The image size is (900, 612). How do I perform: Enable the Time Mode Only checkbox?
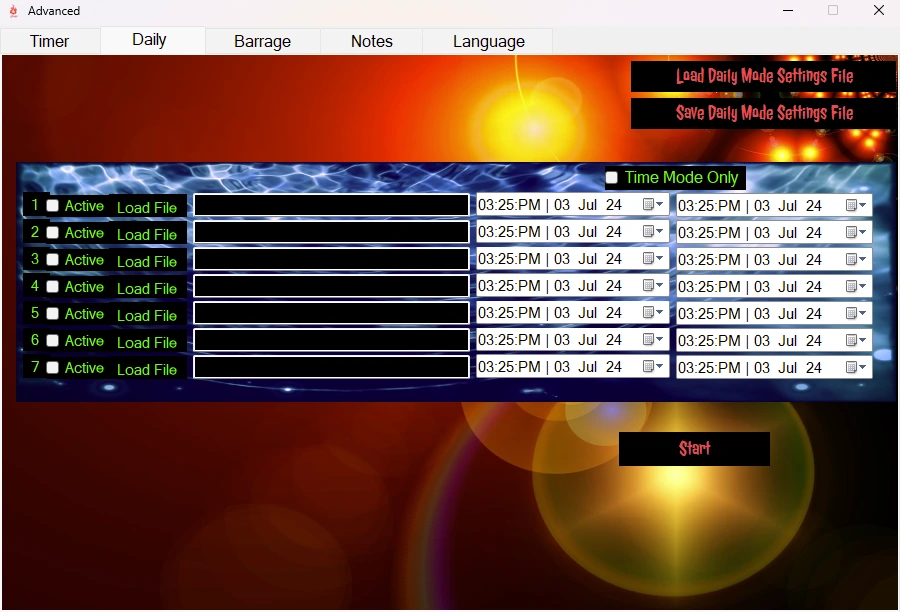612,177
